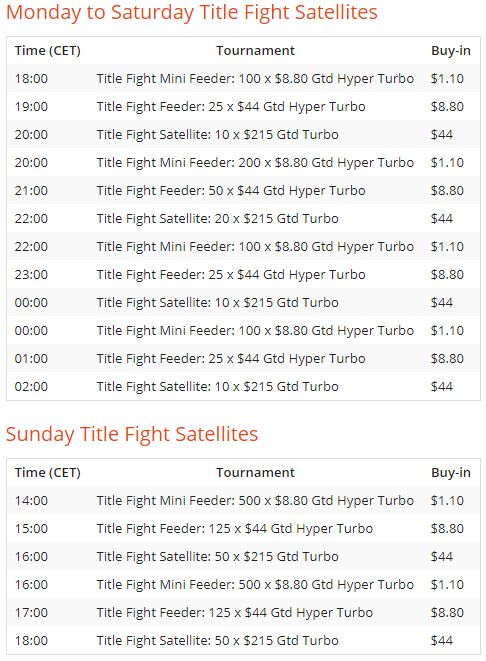Select the 14:00 Mini Feeder 500 x $8.80 row
Viewport: 486px width, 661px height.
(243, 500)
